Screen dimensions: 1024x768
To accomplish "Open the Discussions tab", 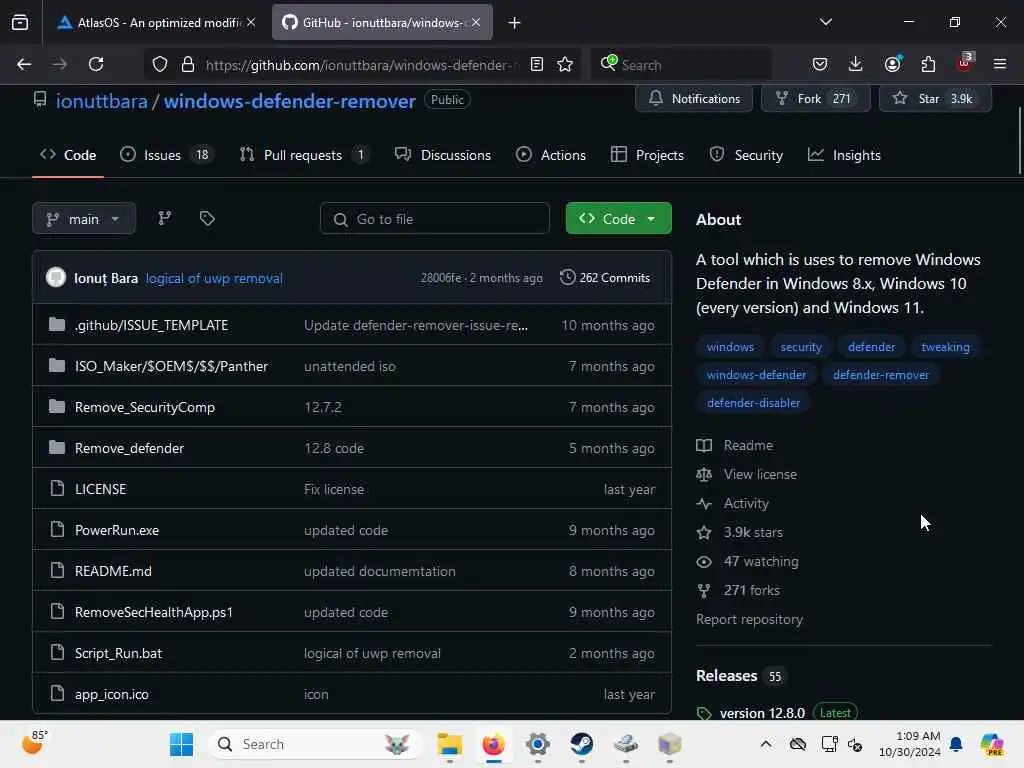I will 443,155.
